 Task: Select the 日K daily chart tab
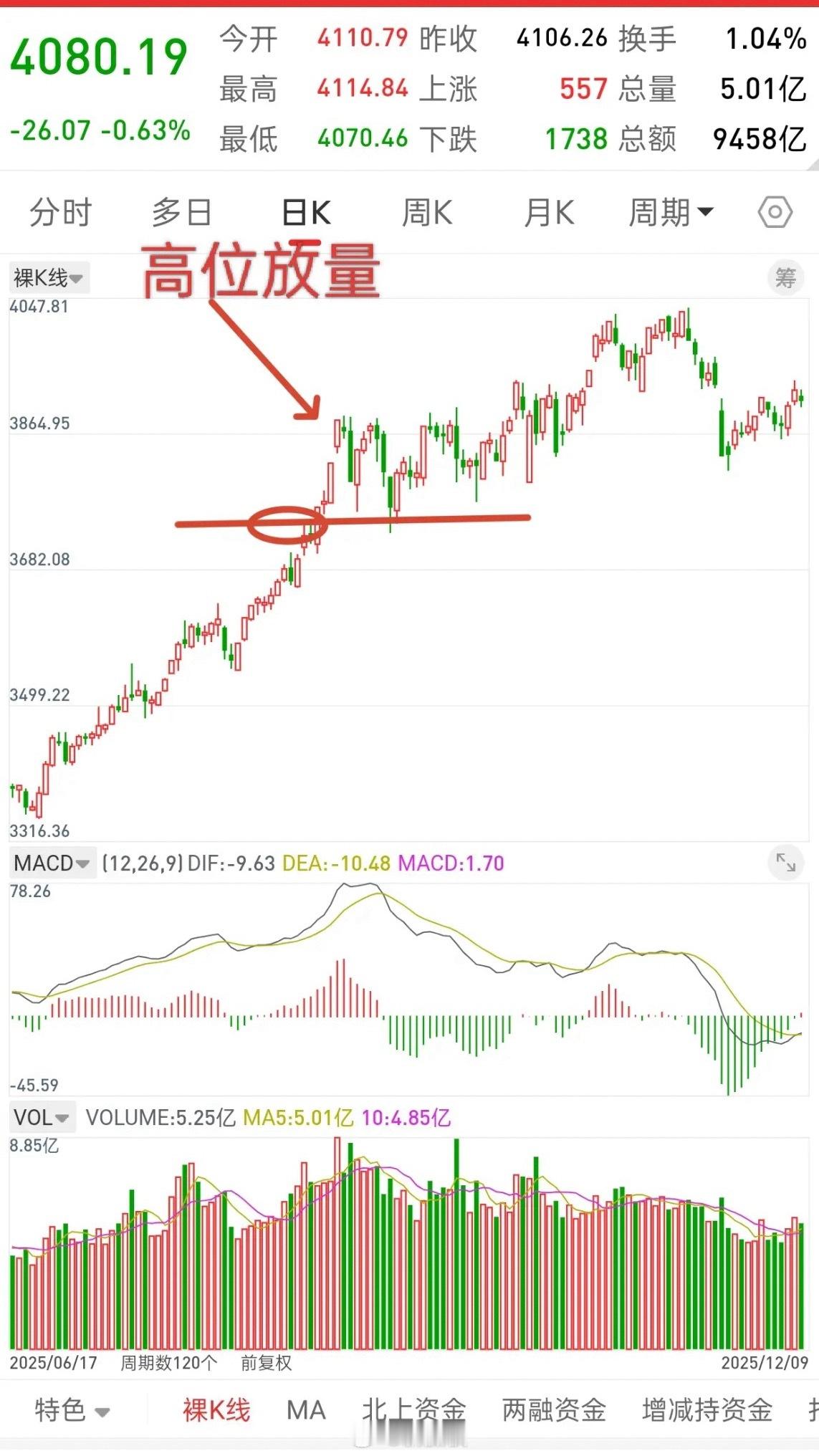[x=306, y=213]
